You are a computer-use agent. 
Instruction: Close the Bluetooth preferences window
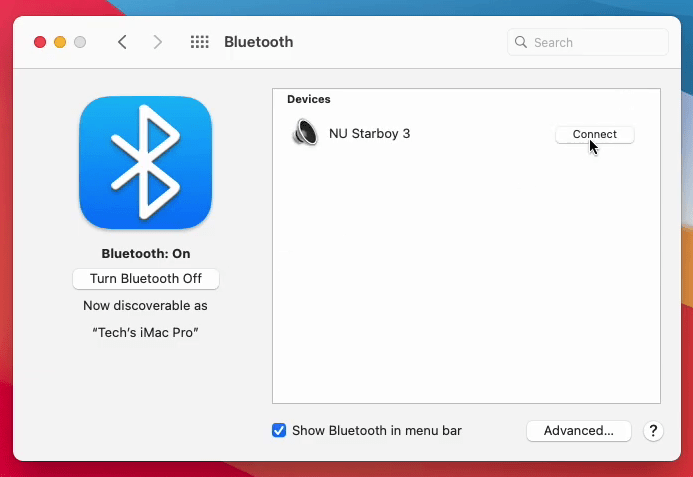pyautogui.click(x=40, y=42)
